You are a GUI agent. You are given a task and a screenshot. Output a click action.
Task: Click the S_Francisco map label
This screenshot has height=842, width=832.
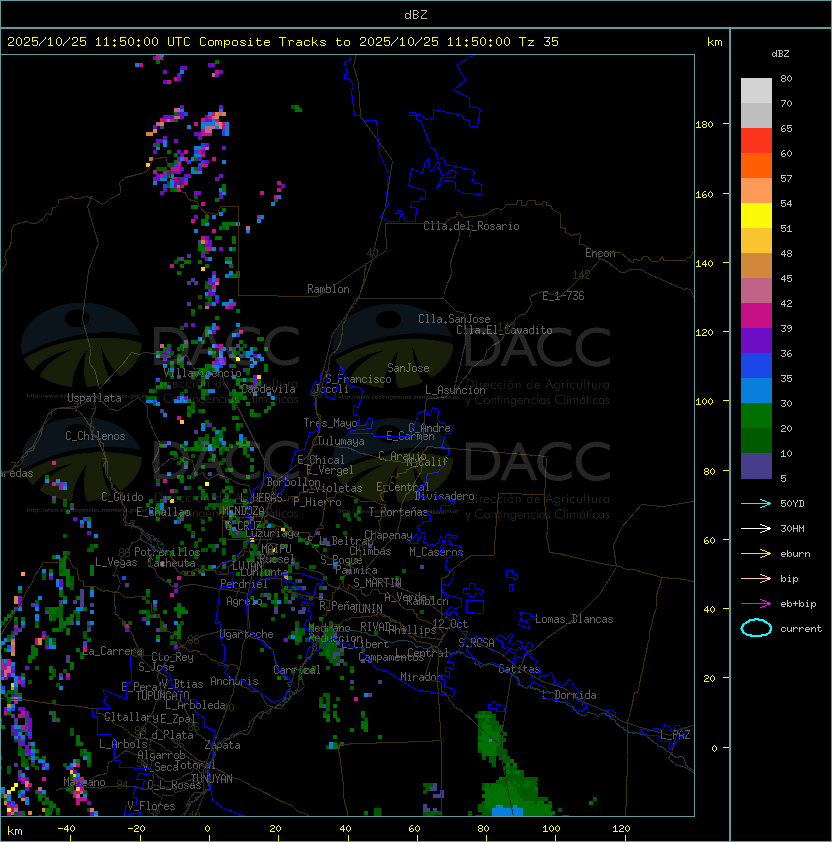[x=358, y=379]
